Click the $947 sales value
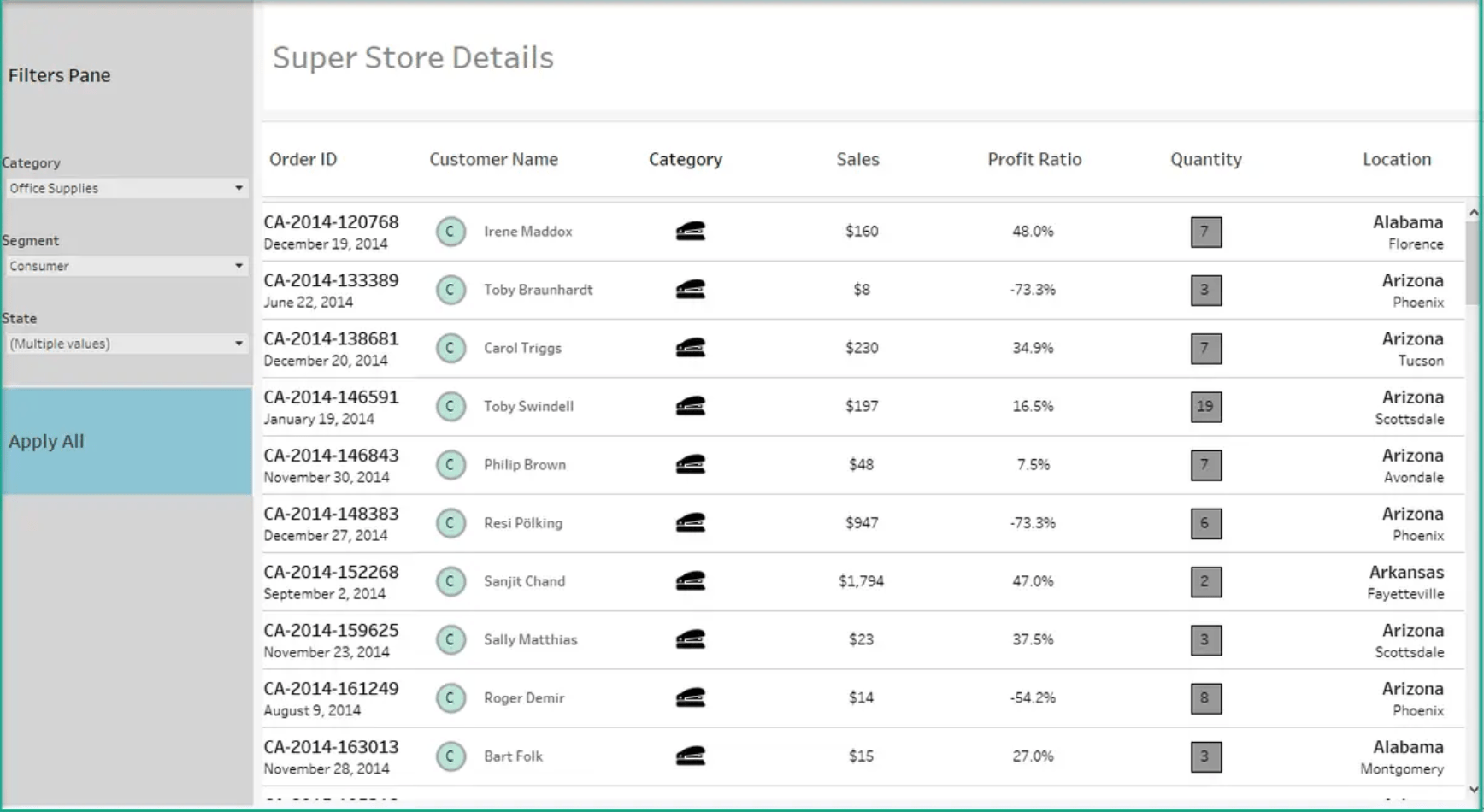1484x812 pixels. pyautogui.click(x=861, y=523)
